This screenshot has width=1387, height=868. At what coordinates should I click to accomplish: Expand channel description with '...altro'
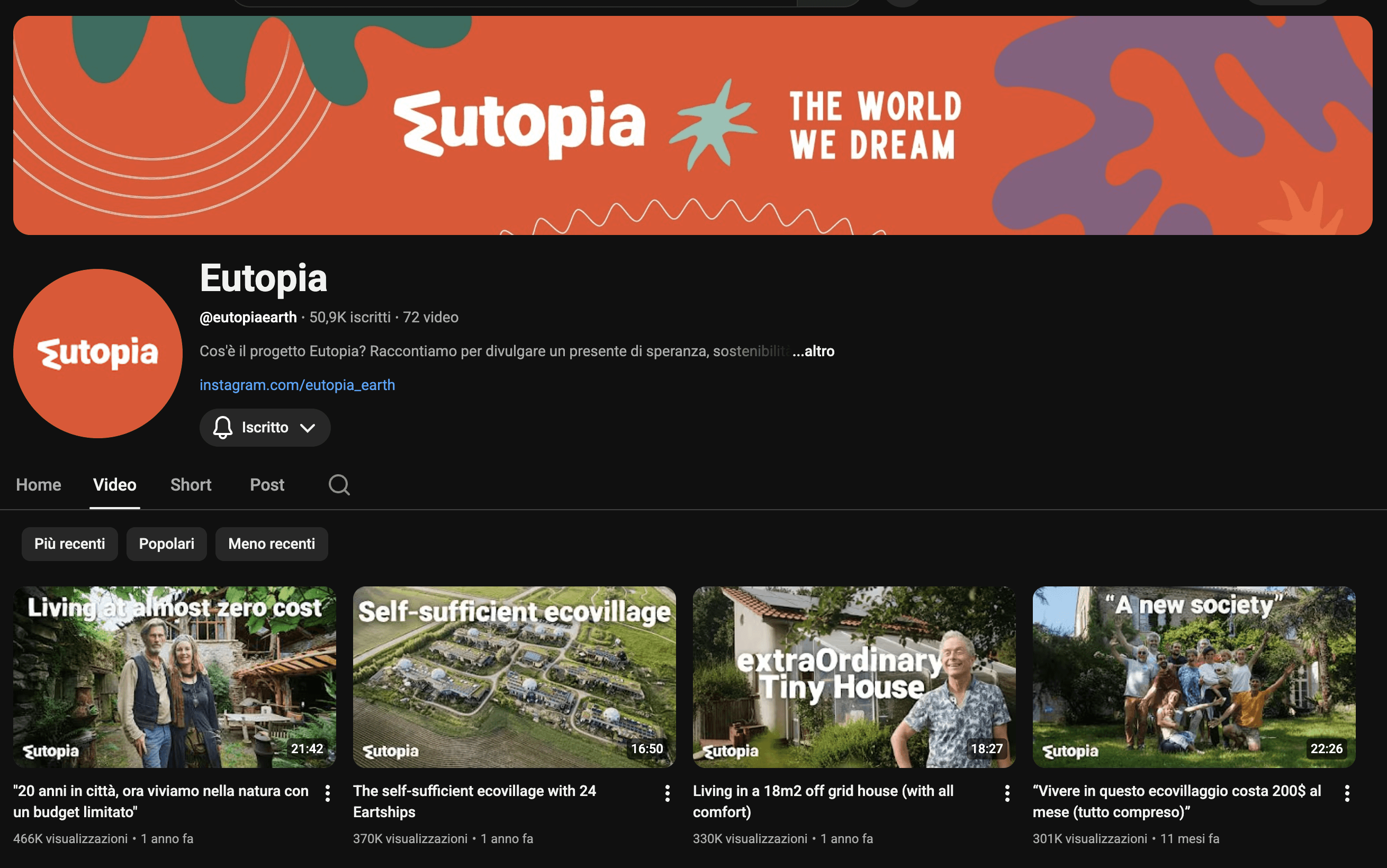tap(813, 351)
